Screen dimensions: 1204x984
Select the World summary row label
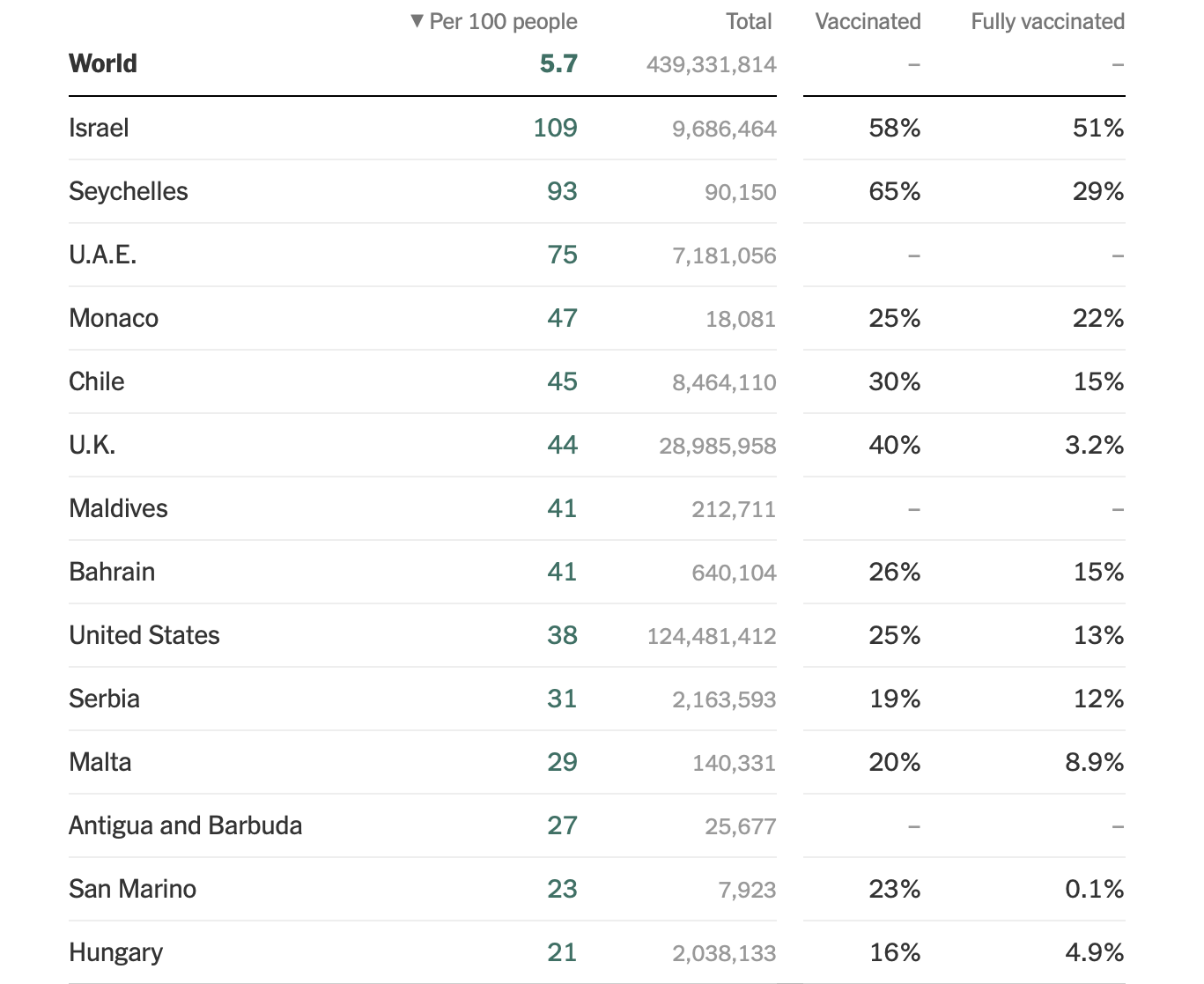pos(103,64)
